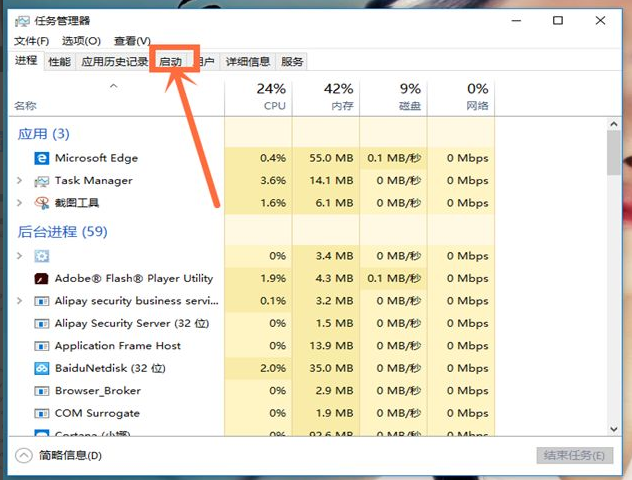Screen dimensions: 632x480
Task: Click the Alipay Security Server icon
Action: tap(42, 324)
